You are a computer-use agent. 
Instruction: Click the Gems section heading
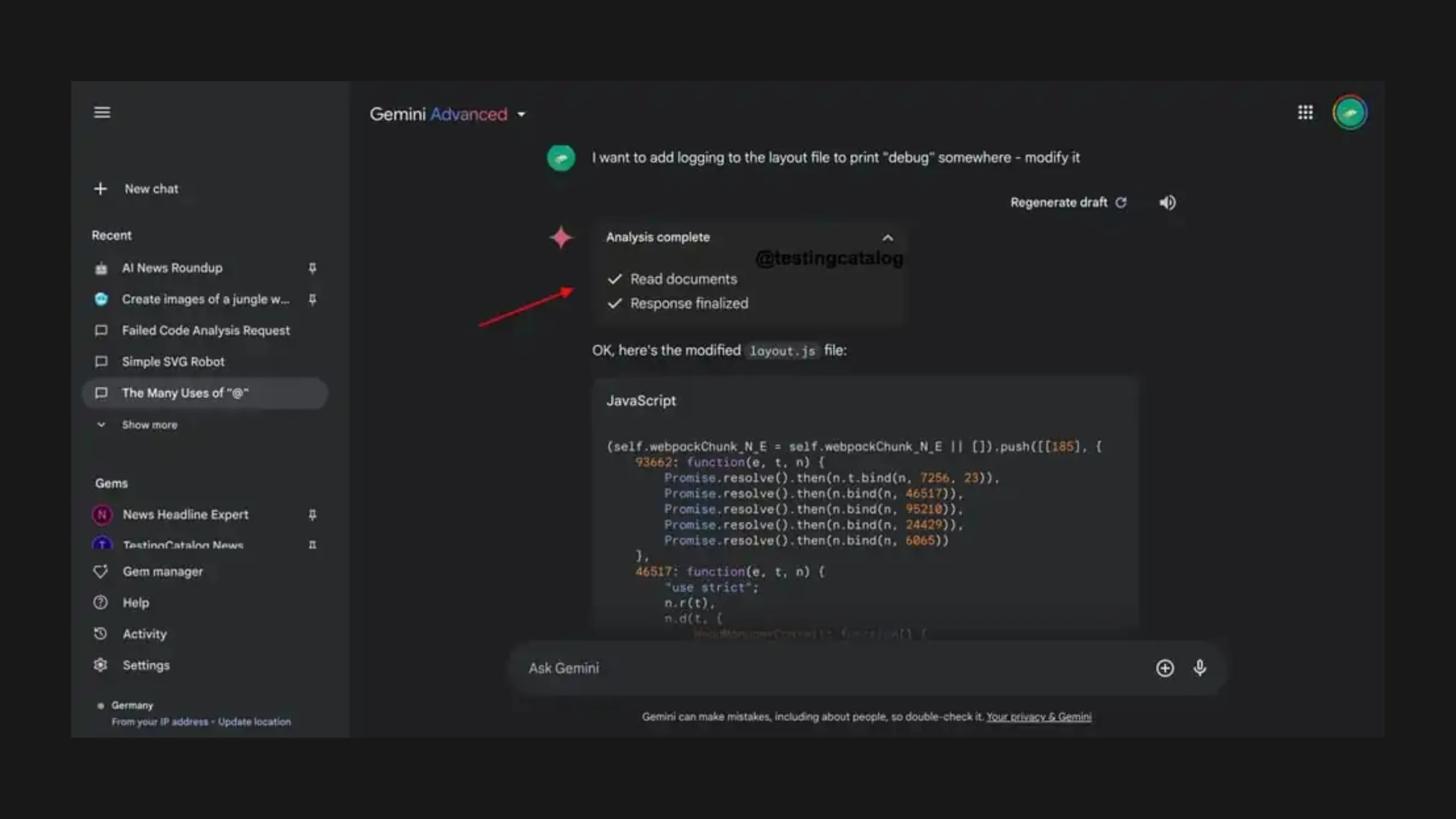[111, 483]
